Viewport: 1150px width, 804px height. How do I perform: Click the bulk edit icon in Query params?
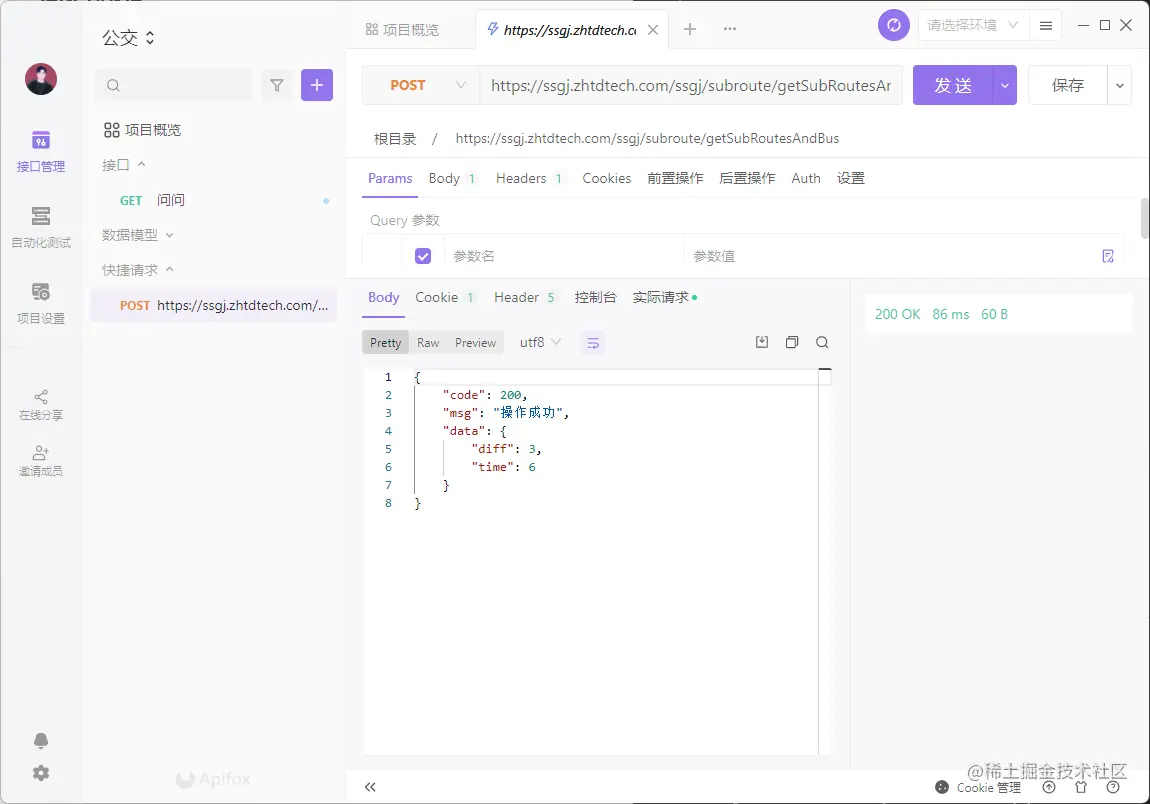(1108, 256)
